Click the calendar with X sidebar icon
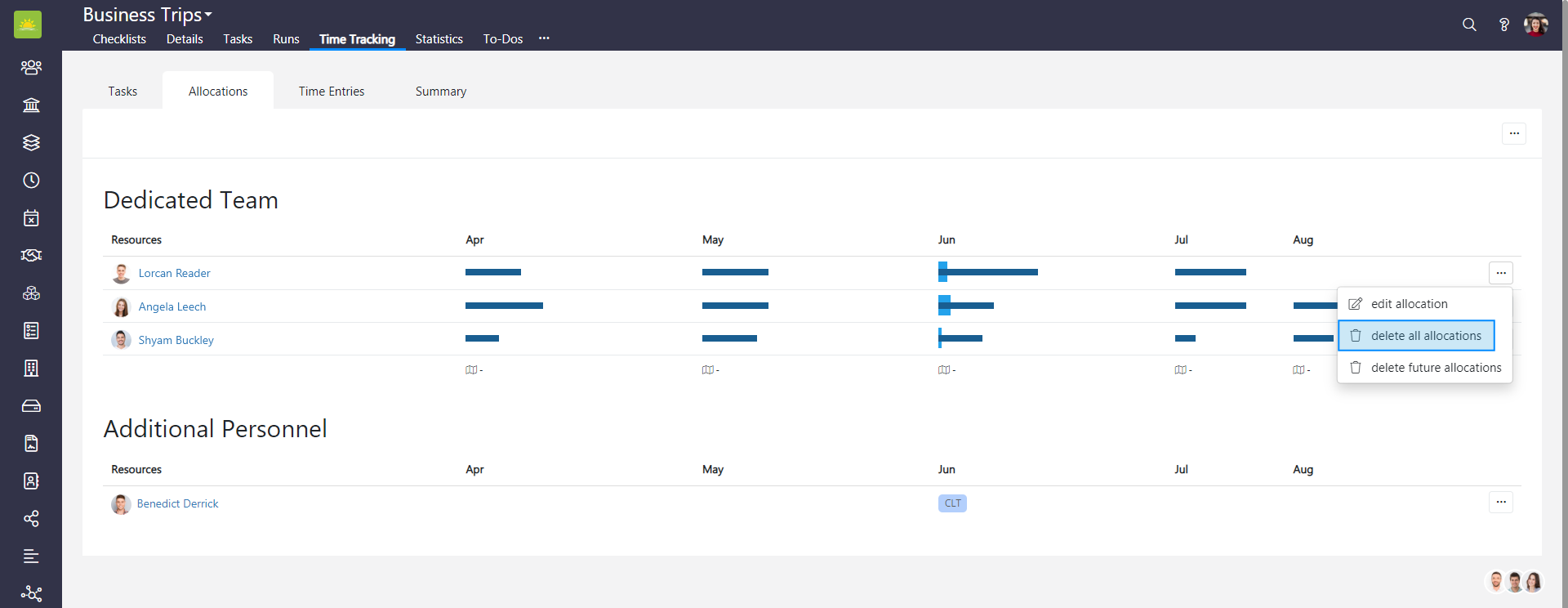This screenshot has height=608, width=1568. [31, 218]
